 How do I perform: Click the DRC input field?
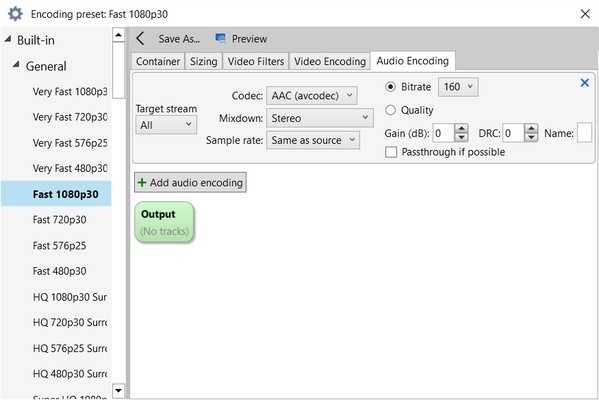coord(513,133)
